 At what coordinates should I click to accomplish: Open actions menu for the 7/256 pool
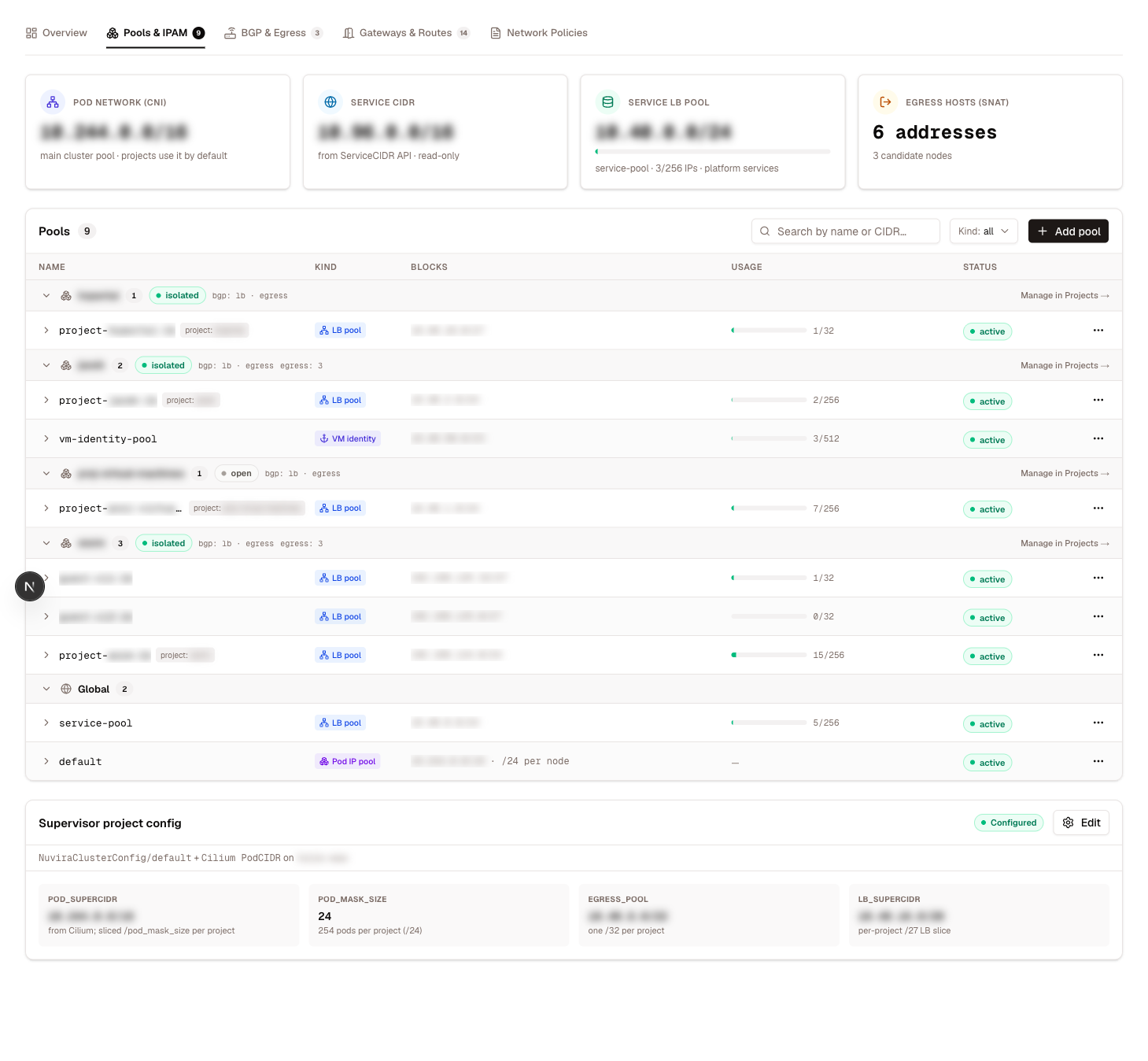click(x=1098, y=508)
